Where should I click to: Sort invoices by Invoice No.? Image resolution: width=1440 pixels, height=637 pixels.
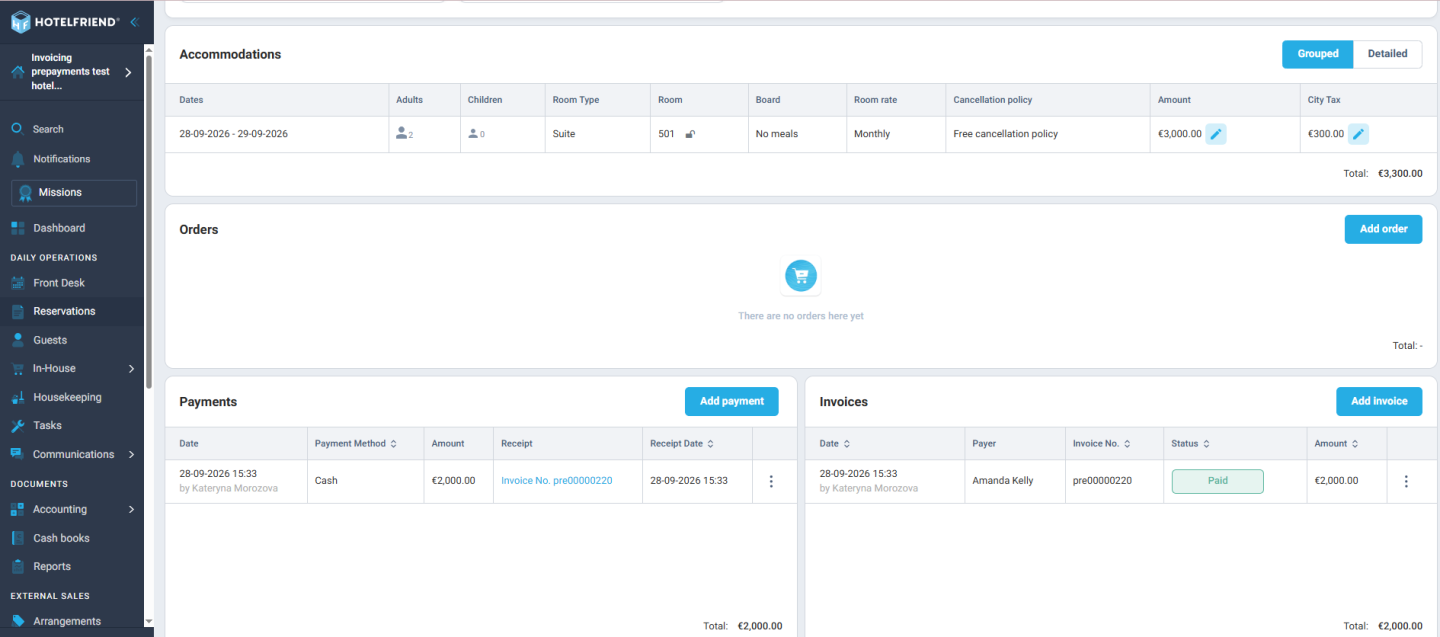[1127, 443]
